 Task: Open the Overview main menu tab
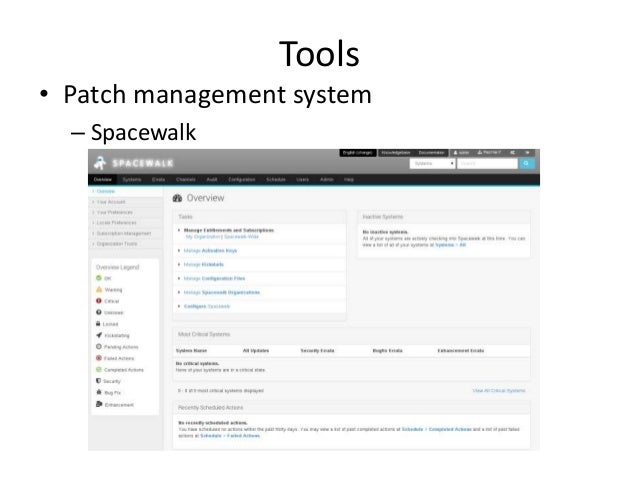(x=103, y=179)
